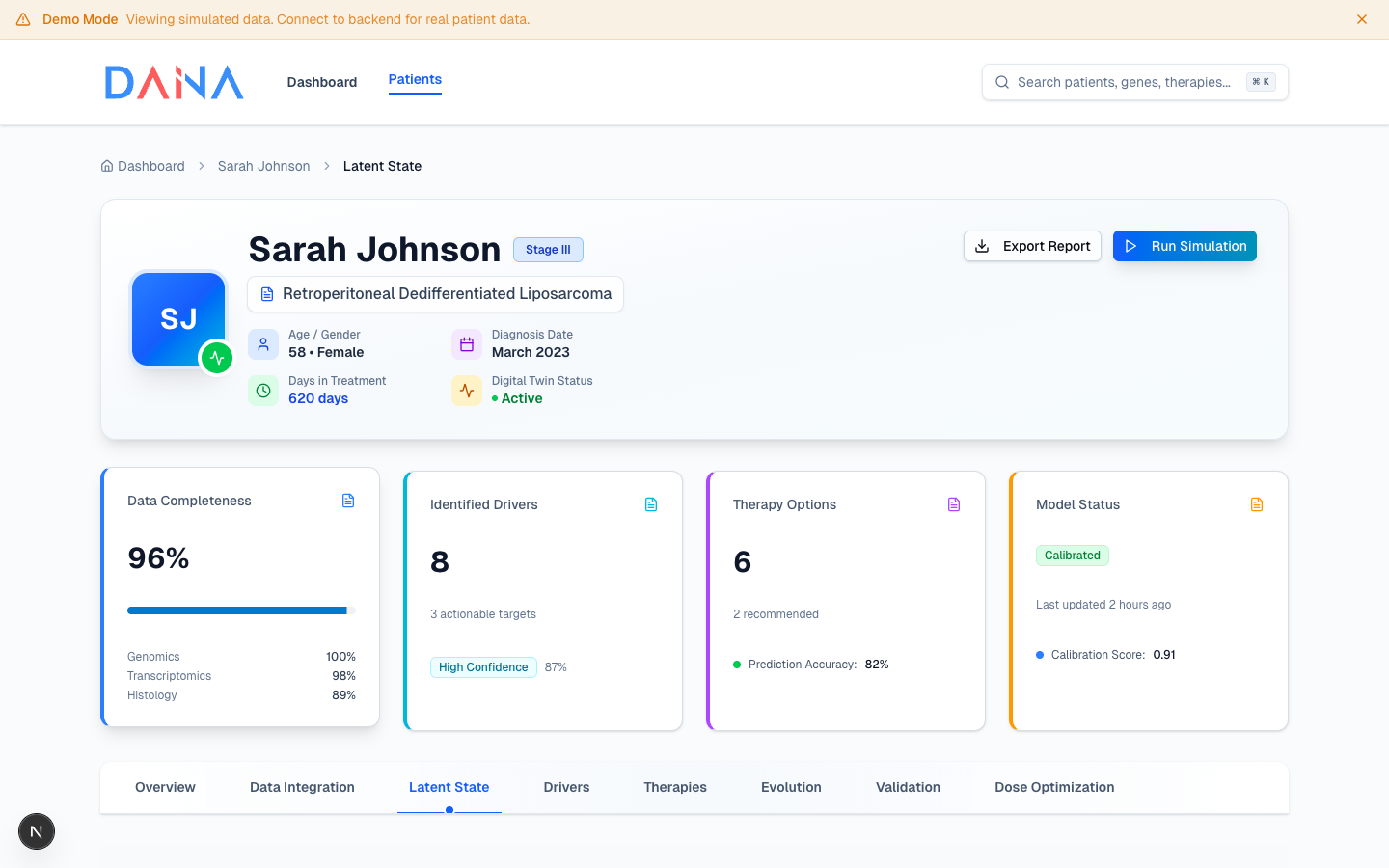Click the document icon on Model Status card
This screenshot has width=1389, height=868.
1257,504
